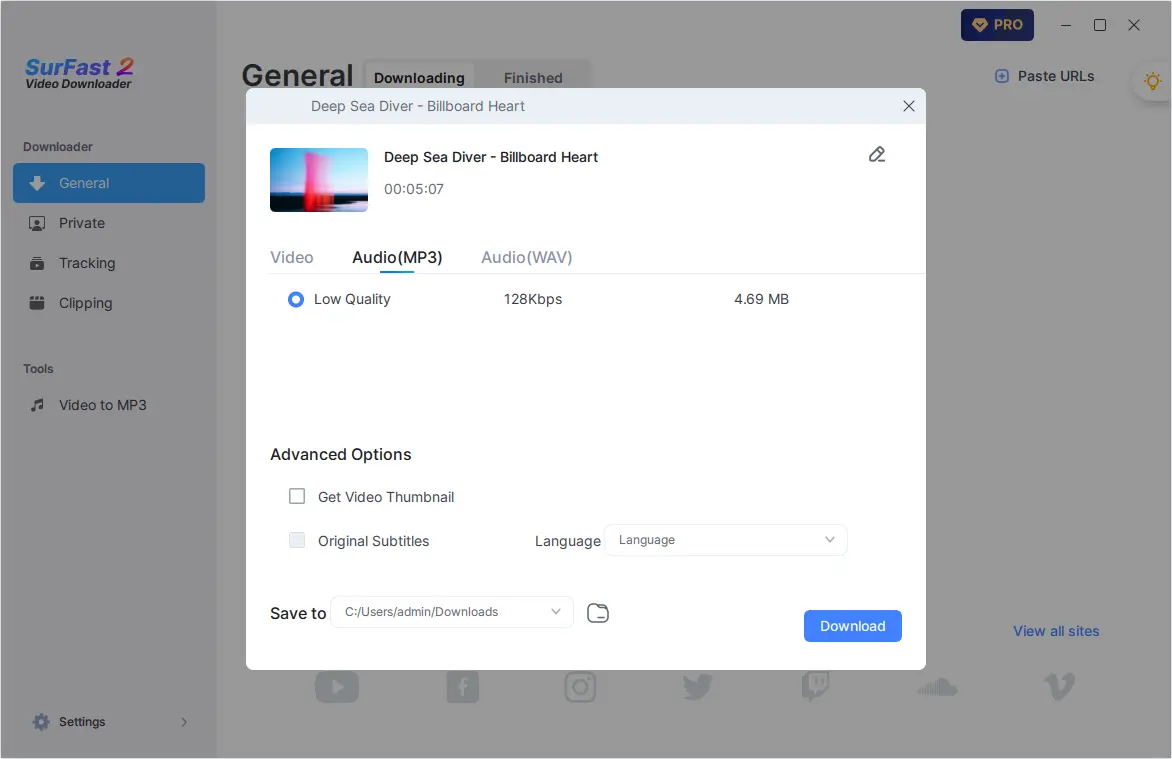Click the blue Download button
The image size is (1172, 759).
853,626
